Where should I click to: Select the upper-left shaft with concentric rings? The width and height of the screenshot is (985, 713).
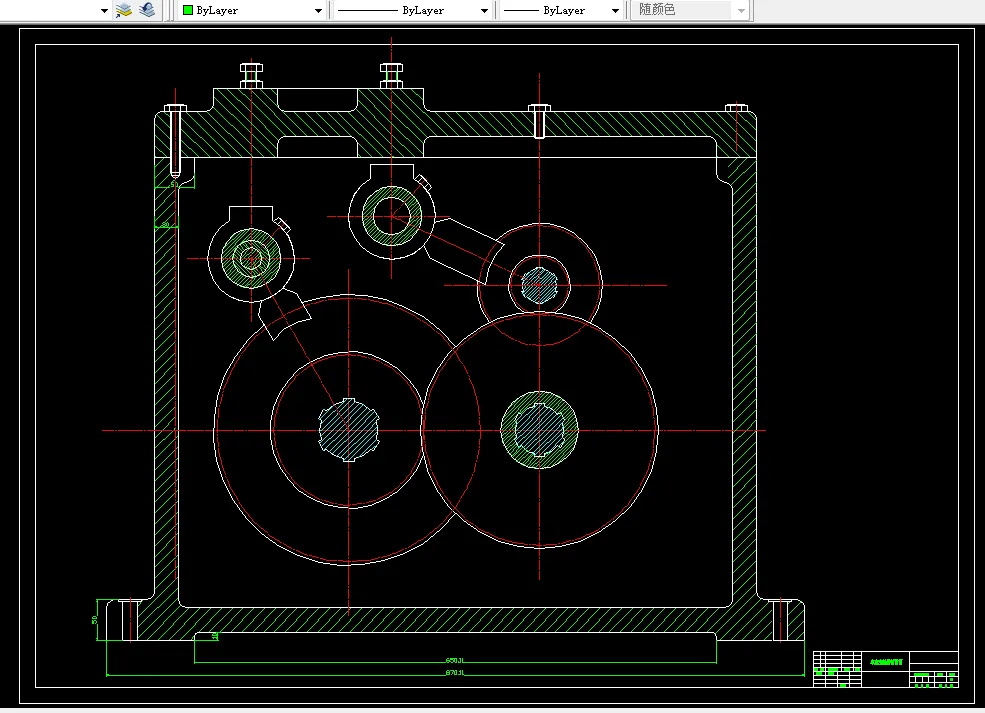point(251,258)
